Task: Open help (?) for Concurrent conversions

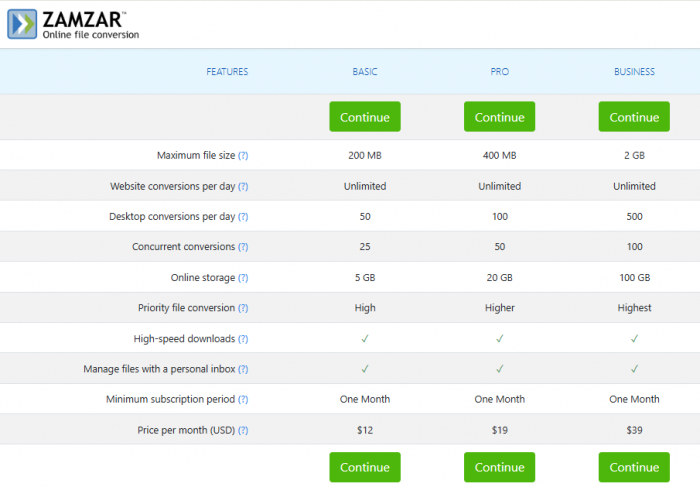Action: pos(243,247)
